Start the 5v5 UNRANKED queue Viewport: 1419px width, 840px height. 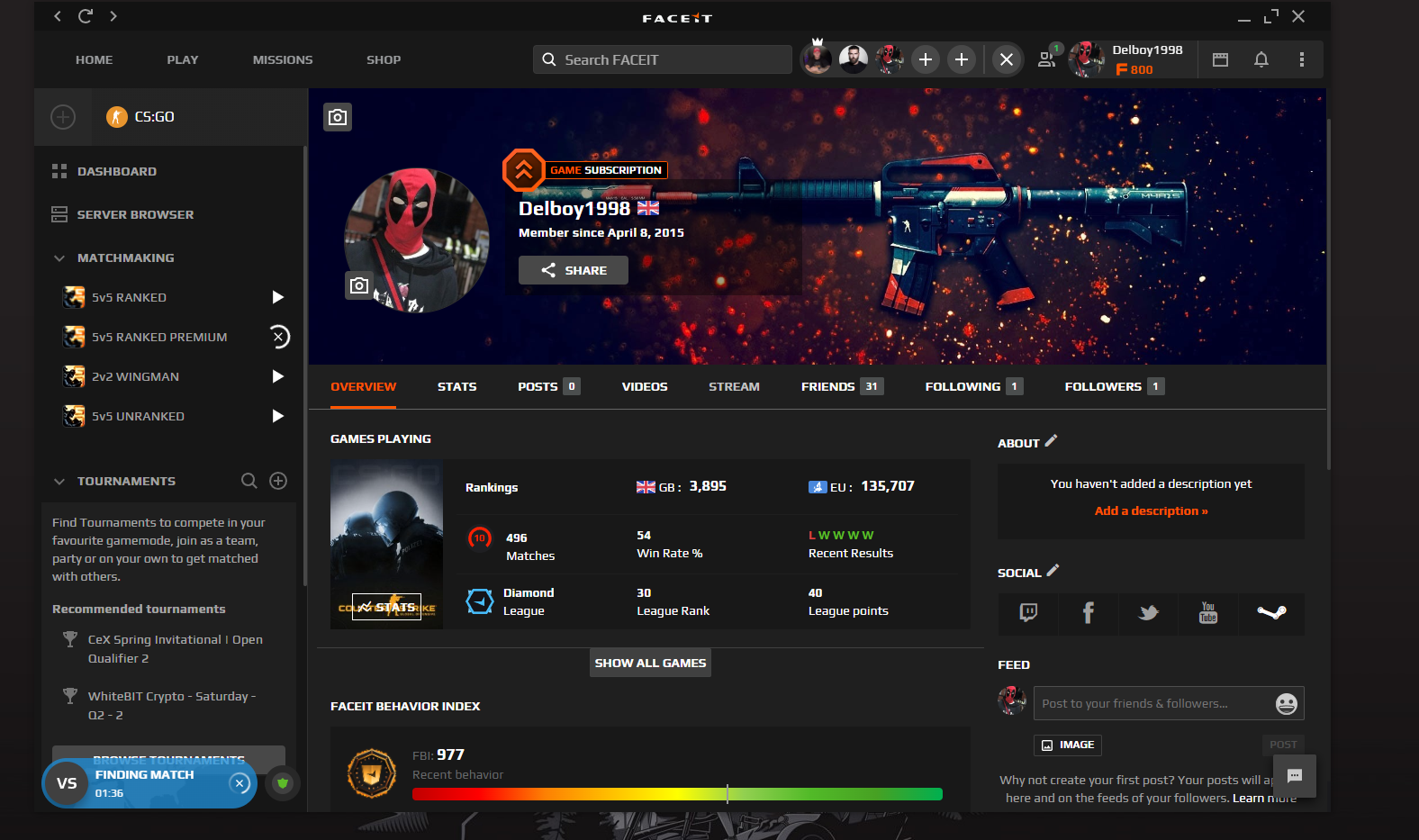[x=278, y=416]
